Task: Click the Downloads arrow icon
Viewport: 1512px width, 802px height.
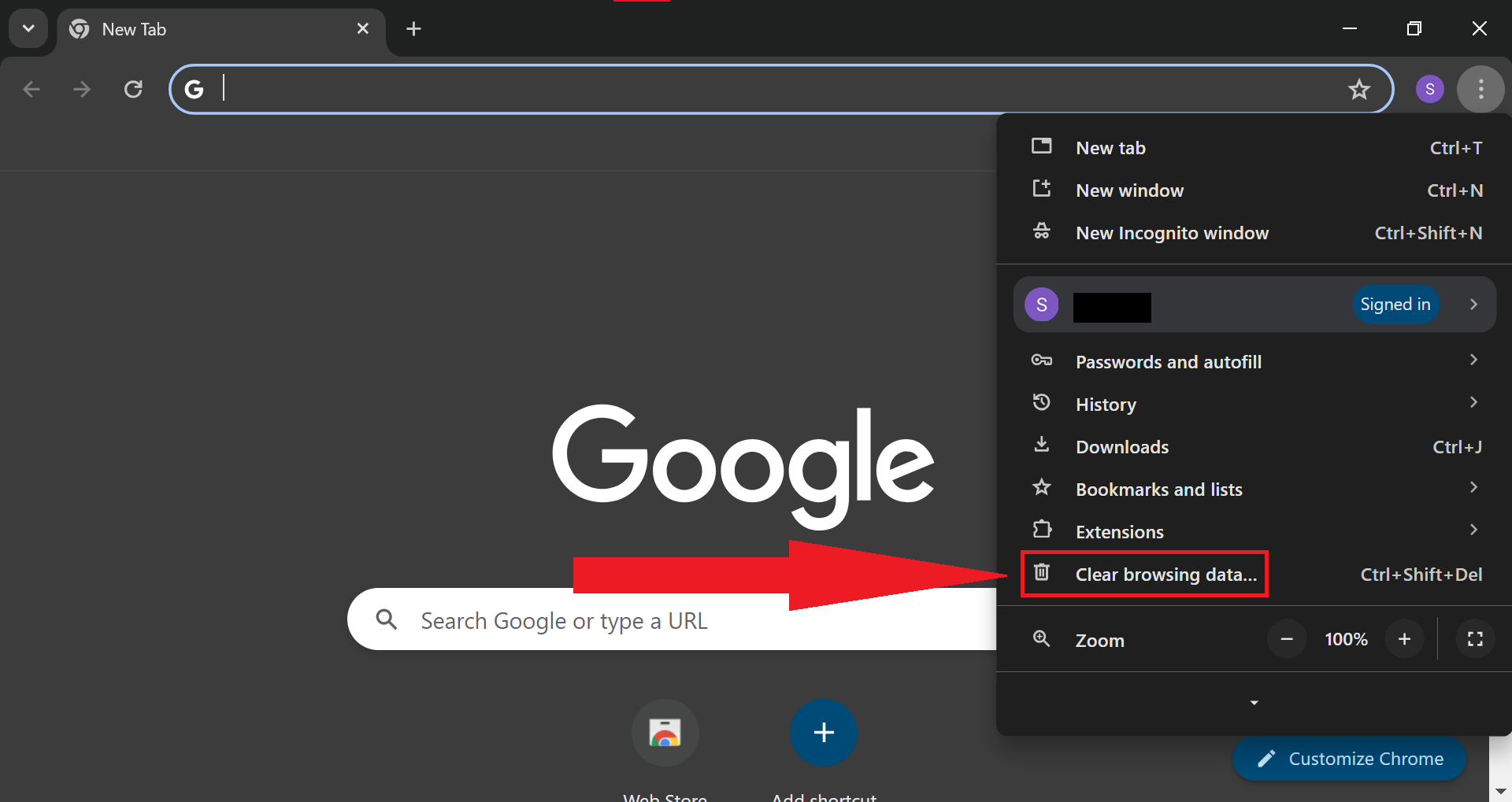Action: coord(1042,445)
